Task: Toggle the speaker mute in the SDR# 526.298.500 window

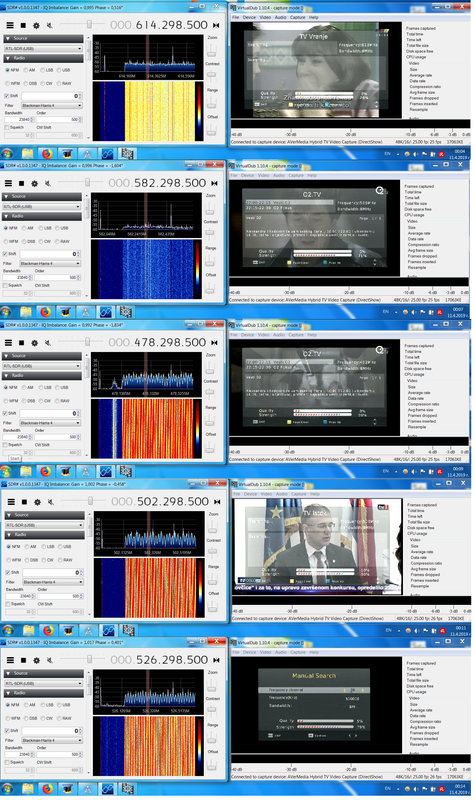Action: 50,660
